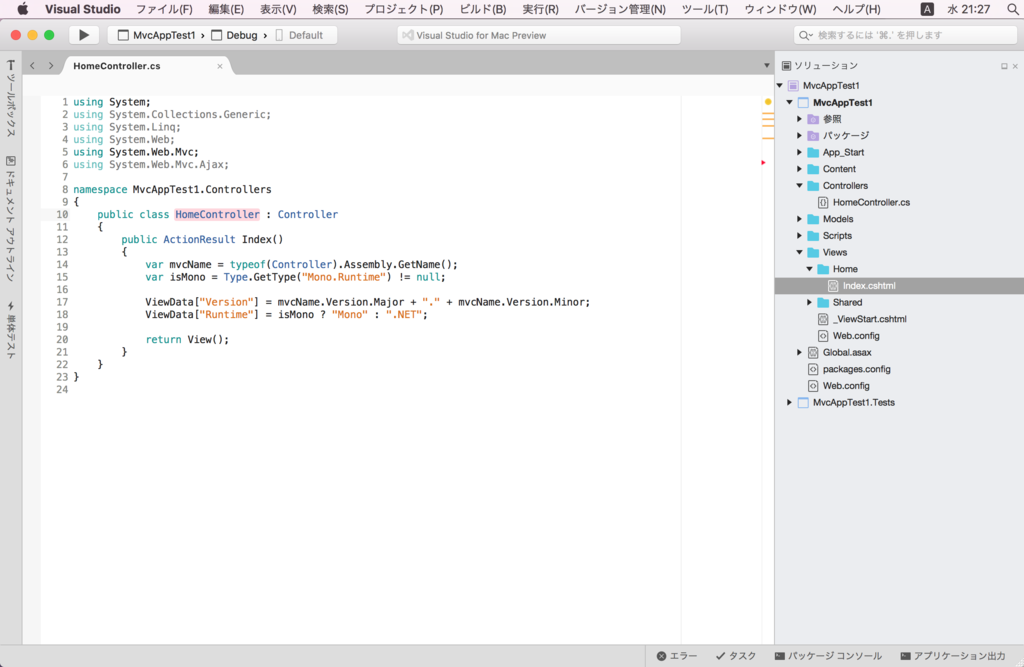Click the Solution pad dock toggle icon

1004,66
